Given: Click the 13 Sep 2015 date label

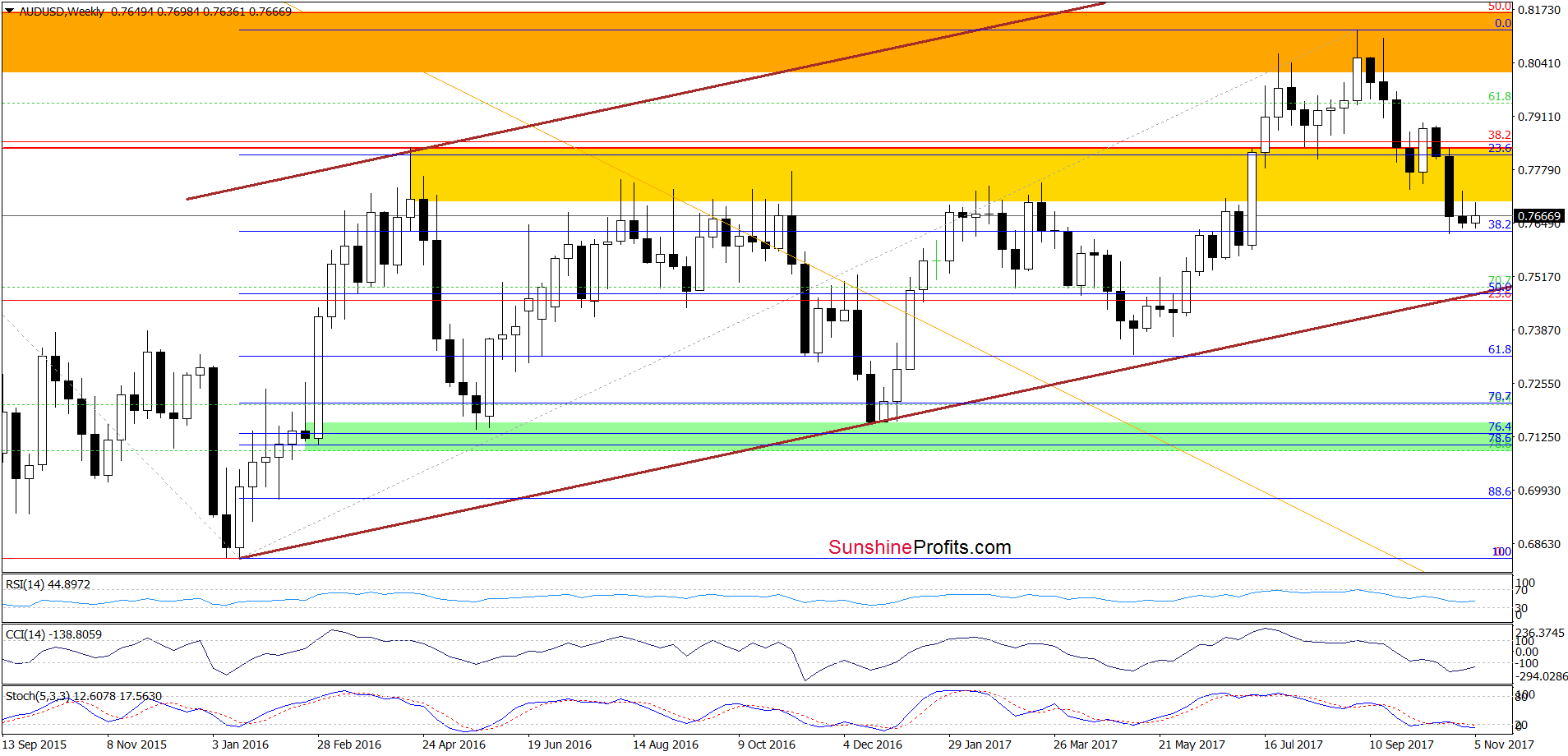Looking at the screenshot, I should pyautogui.click(x=35, y=744).
